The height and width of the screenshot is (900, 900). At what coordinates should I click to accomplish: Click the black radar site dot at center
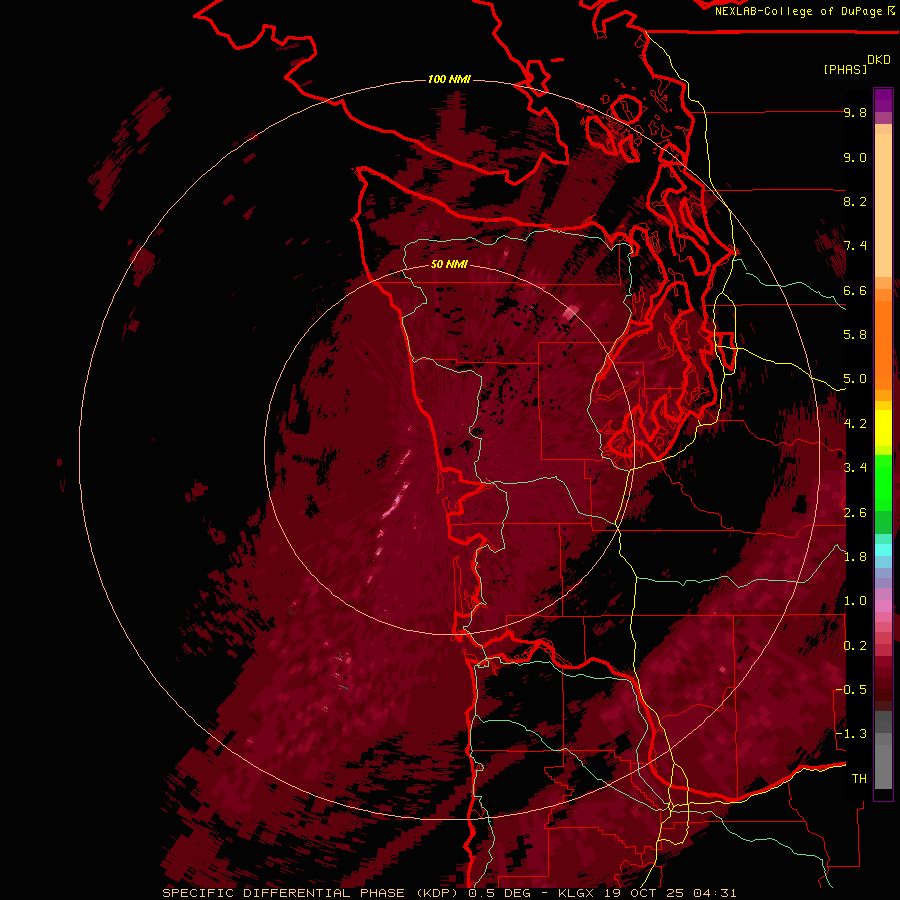tap(448, 452)
